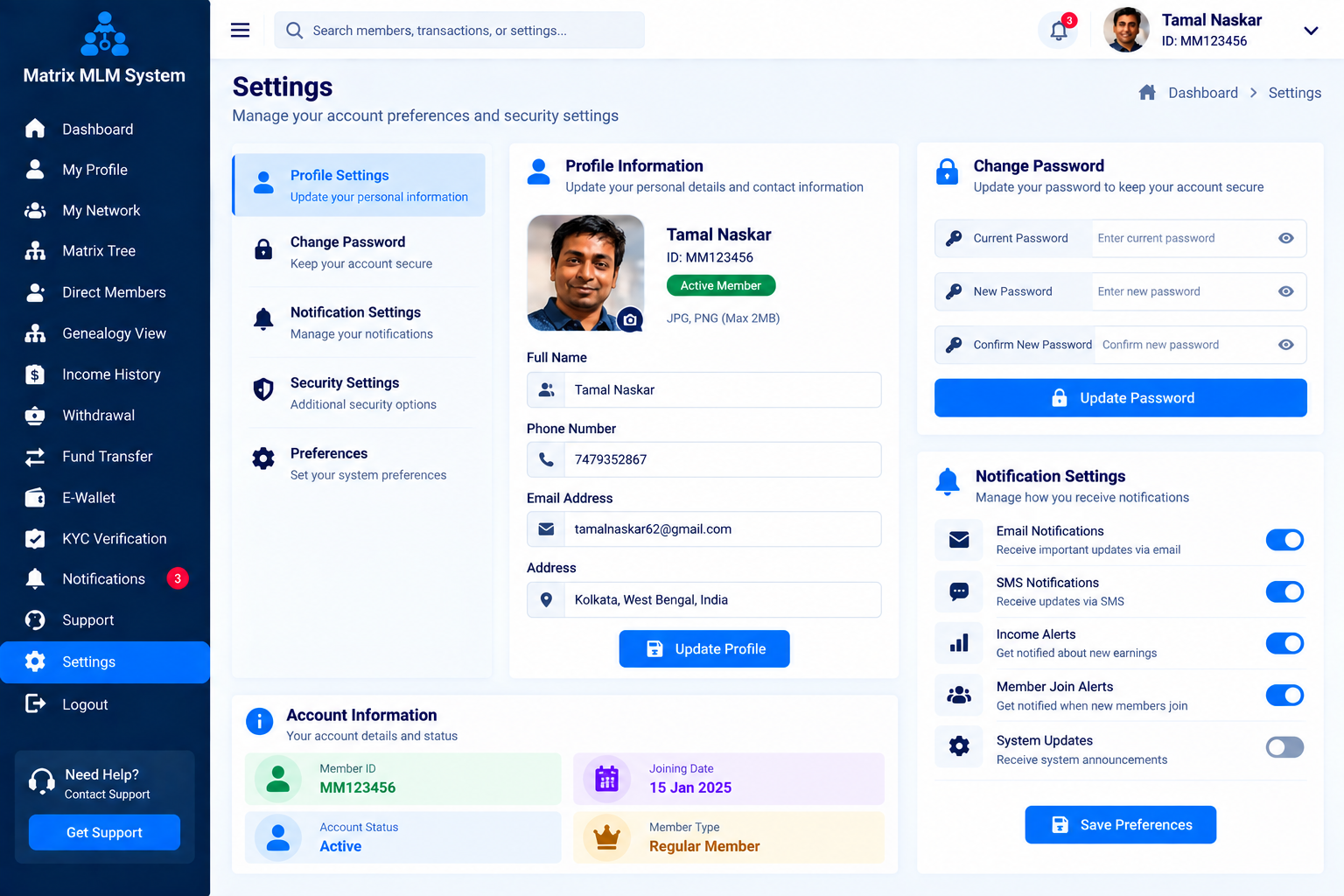Viewport: 1344px width, 896px height.
Task: Click the Phone Number input field
Action: pyautogui.click(x=704, y=459)
